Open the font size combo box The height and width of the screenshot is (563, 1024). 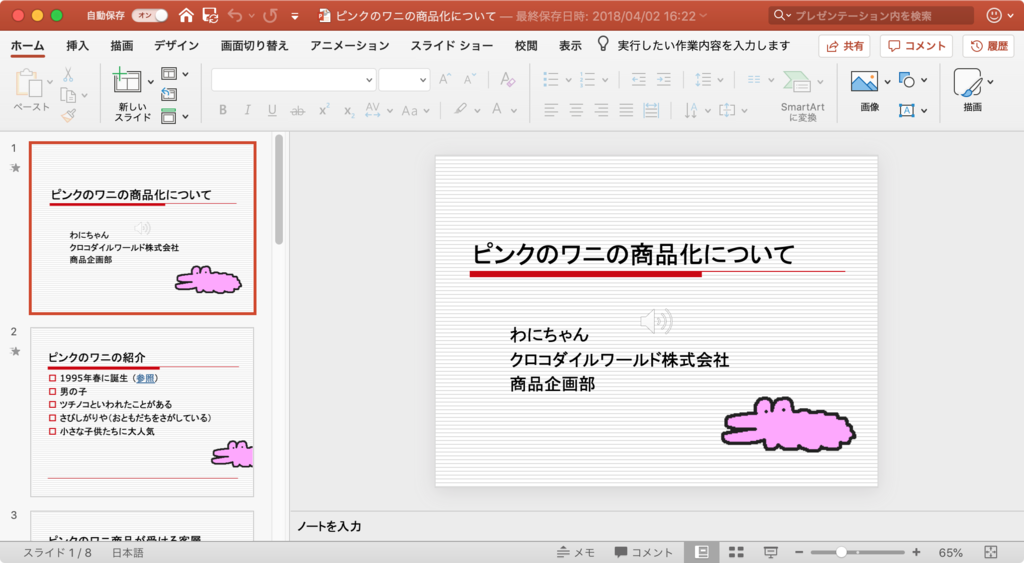[404, 80]
